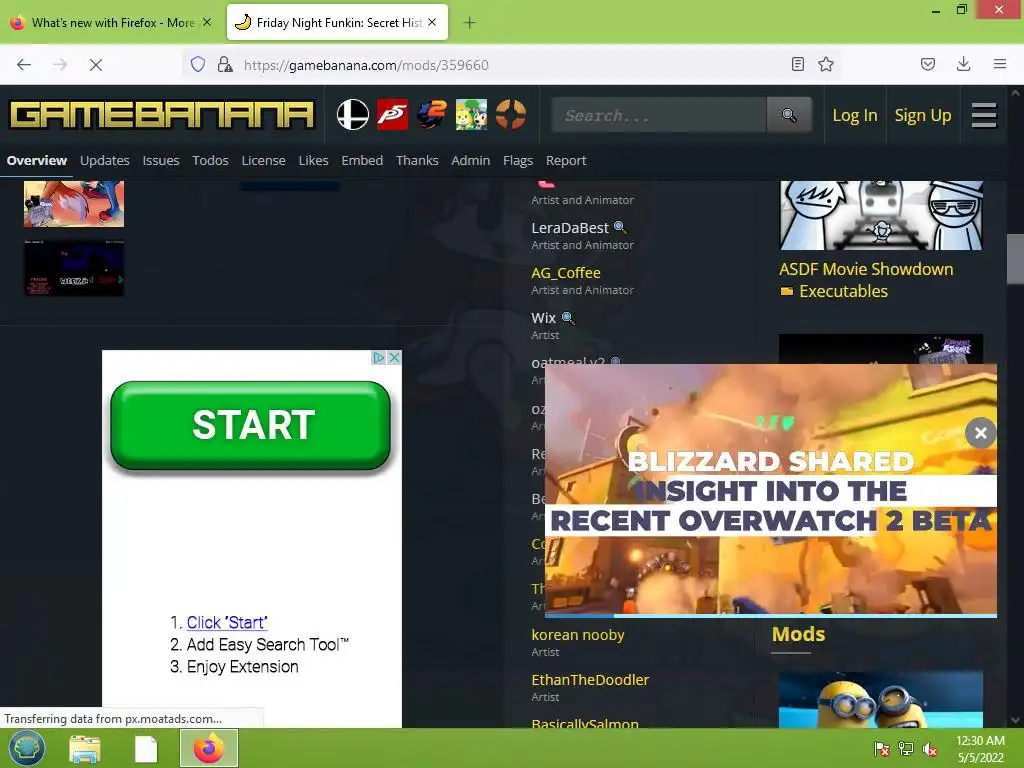Switch to Todos tab
The height and width of the screenshot is (768, 1024).
pyautogui.click(x=210, y=161)
